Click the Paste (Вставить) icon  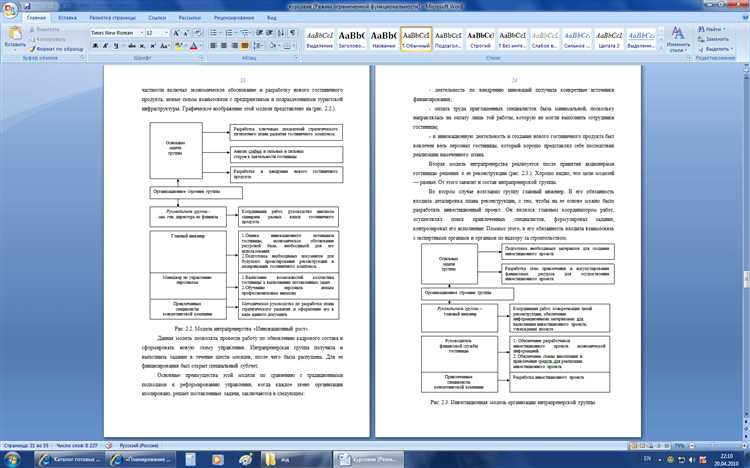click(14, 36)
